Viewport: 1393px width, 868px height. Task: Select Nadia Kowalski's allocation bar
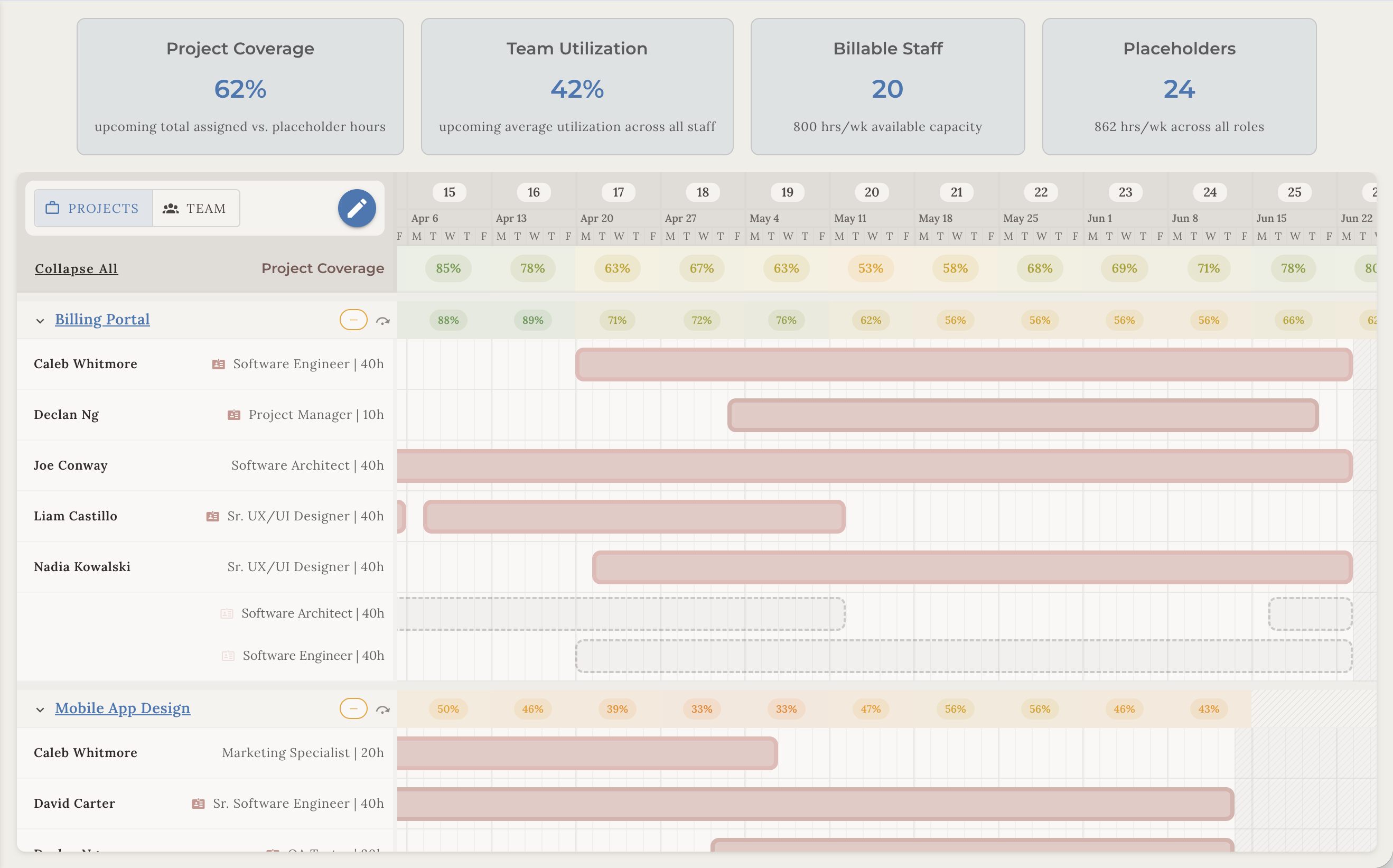[x=973, y=567]
